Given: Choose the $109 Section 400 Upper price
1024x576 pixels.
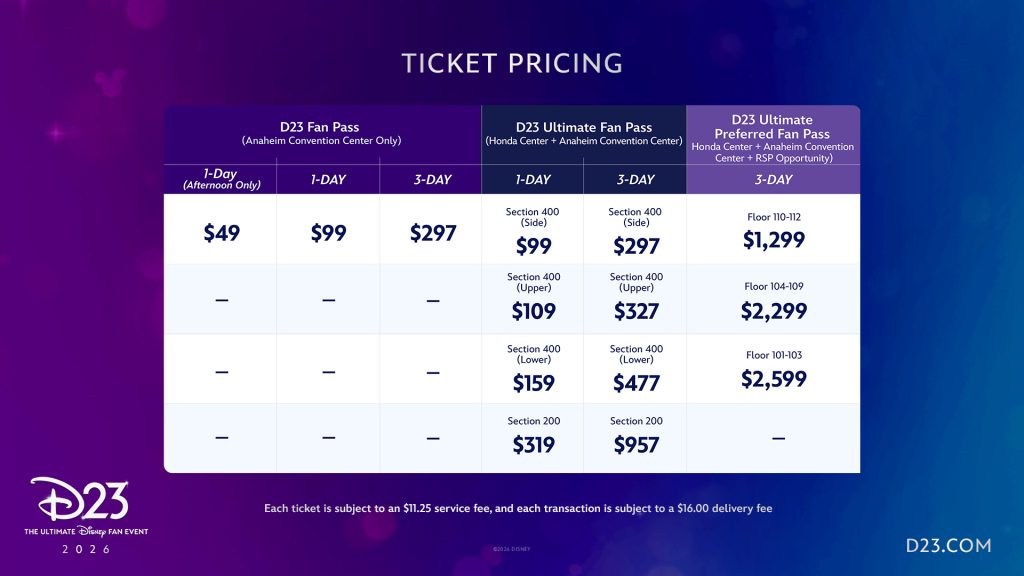Looking at the screenshot, I should tap(533, 311).
